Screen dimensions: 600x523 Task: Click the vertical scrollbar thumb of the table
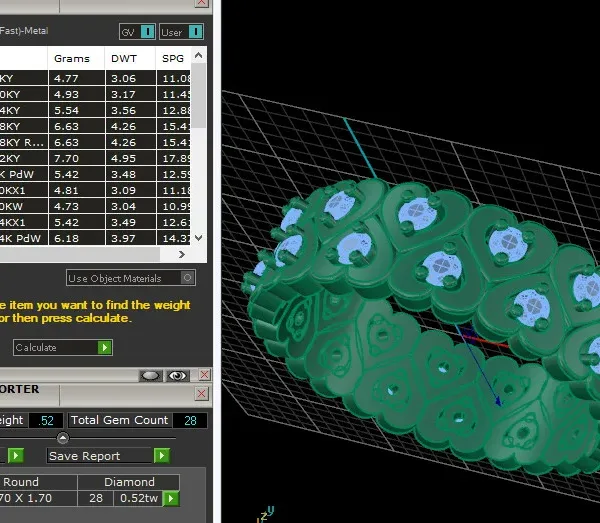pos(198,96)
